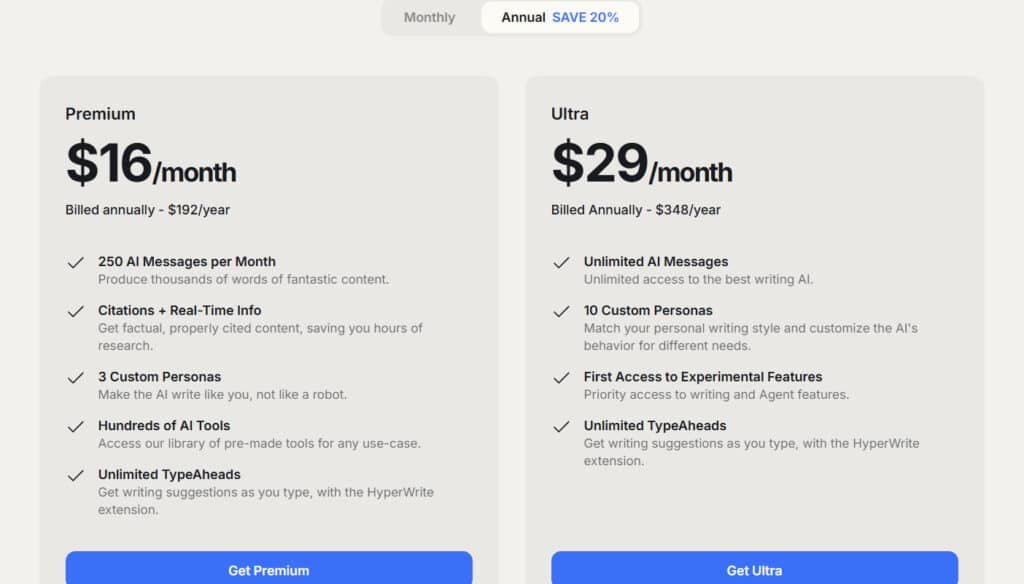Click Billed annually $192/year text
The image size is (1024, 584).
point(147,210)
